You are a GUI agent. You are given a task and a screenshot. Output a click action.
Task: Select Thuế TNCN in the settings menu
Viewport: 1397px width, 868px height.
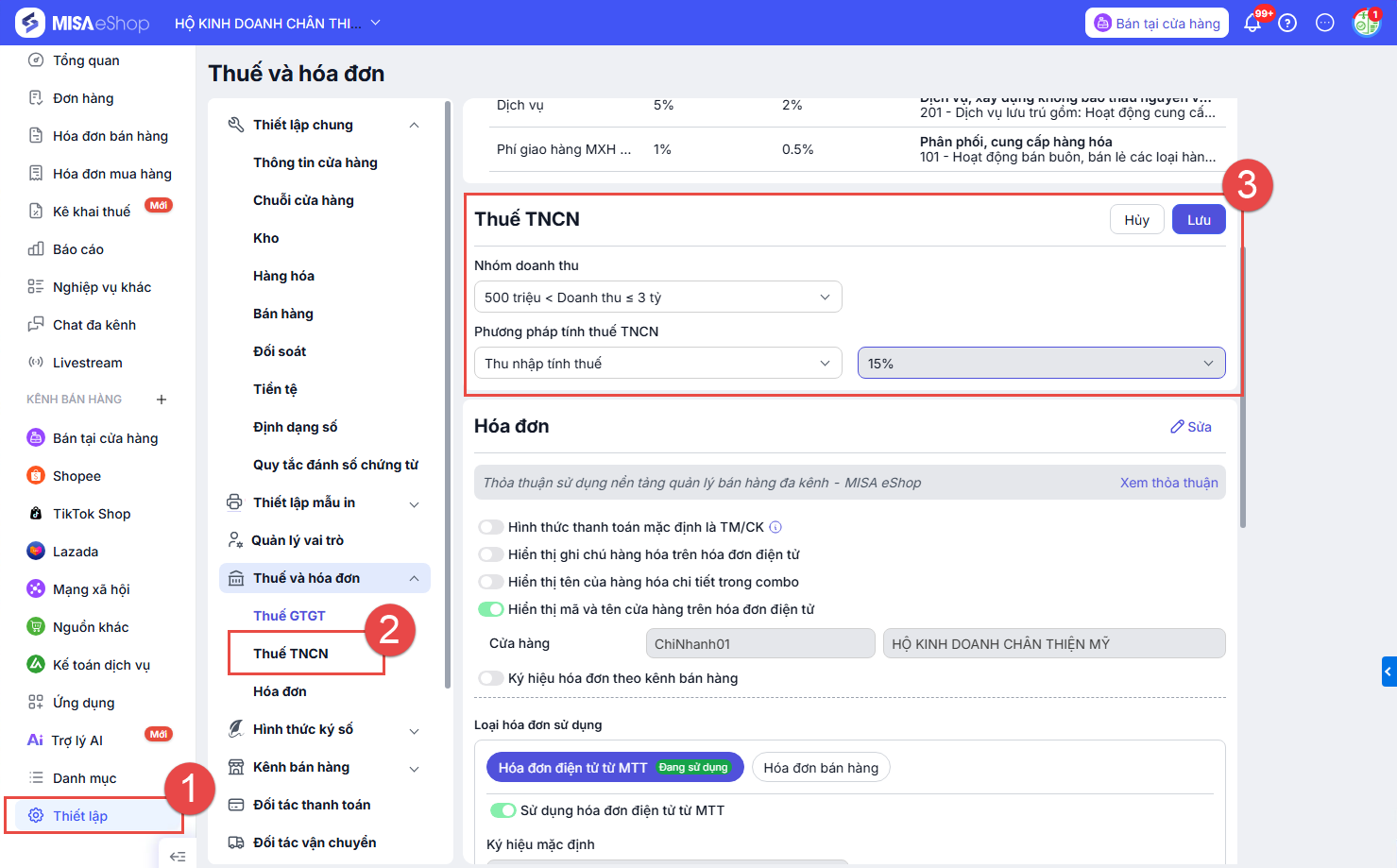click(291, 654)
